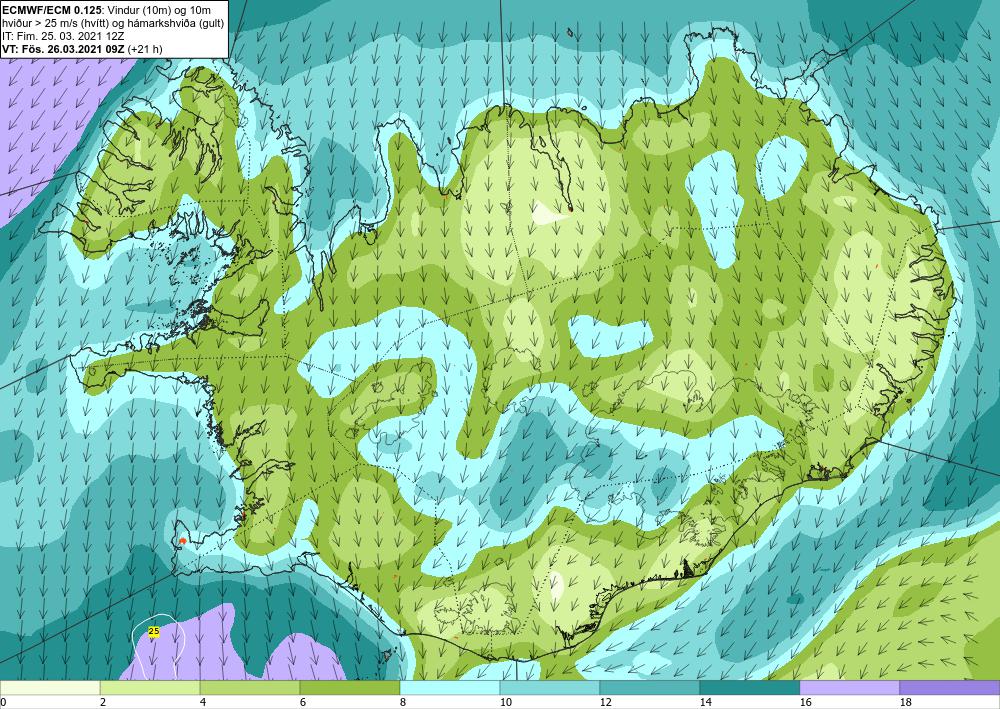Click the '0' scale label
Screen dimensions: 1000x709
click(3, 703)
